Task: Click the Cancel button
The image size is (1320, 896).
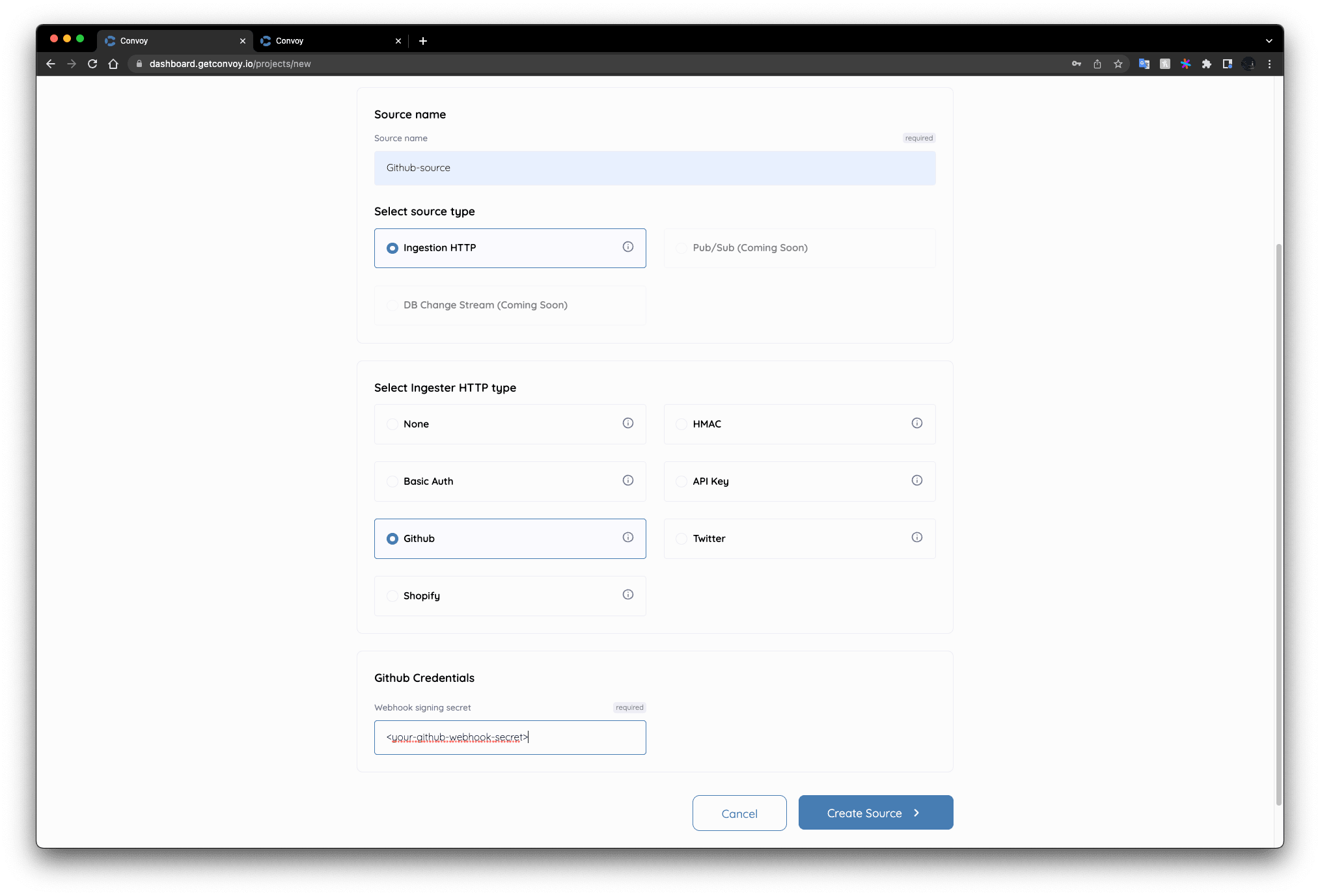Action: coord(740,813)
